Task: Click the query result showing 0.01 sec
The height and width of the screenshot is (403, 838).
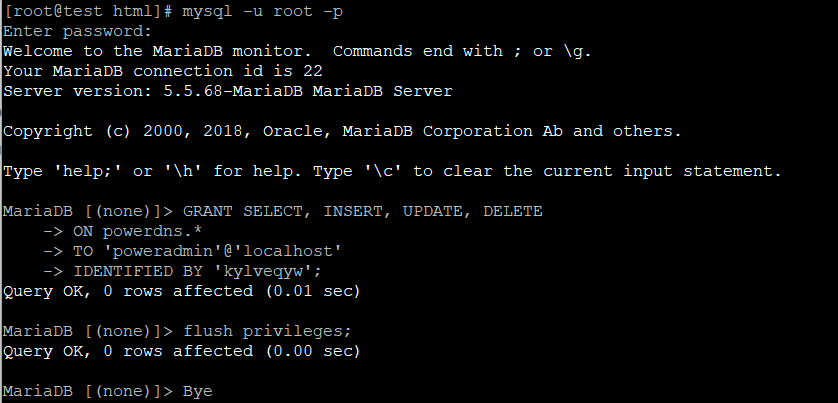Action: [x=180, y=291]
